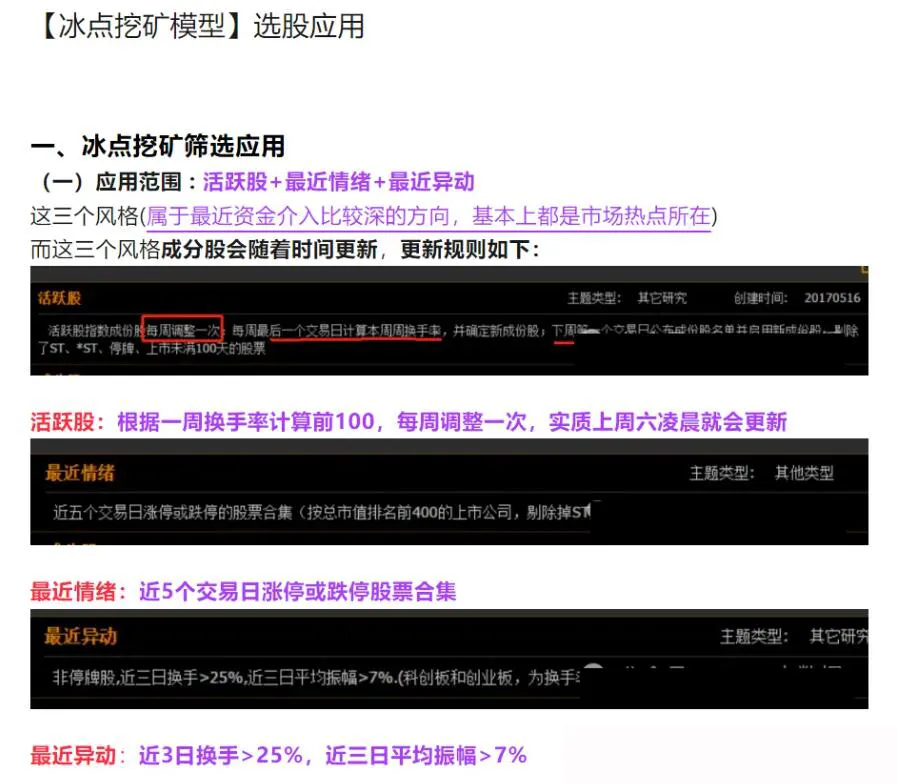Click purple caption 近5个交易日涨停或跌停股票合集

pos(297,591)
